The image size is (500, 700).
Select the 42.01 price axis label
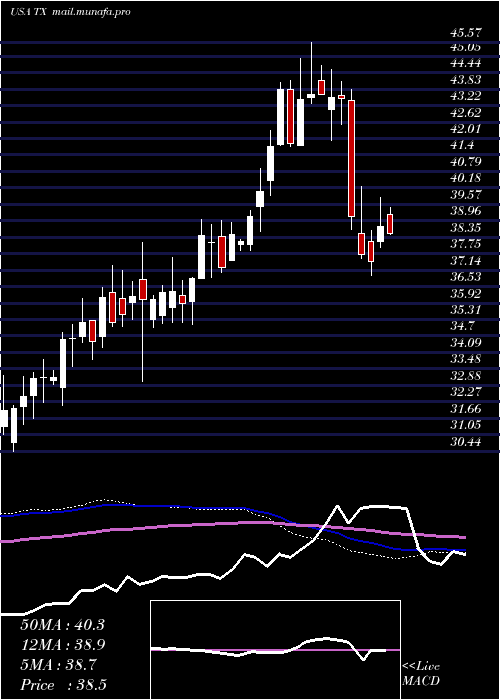[465, 129]
